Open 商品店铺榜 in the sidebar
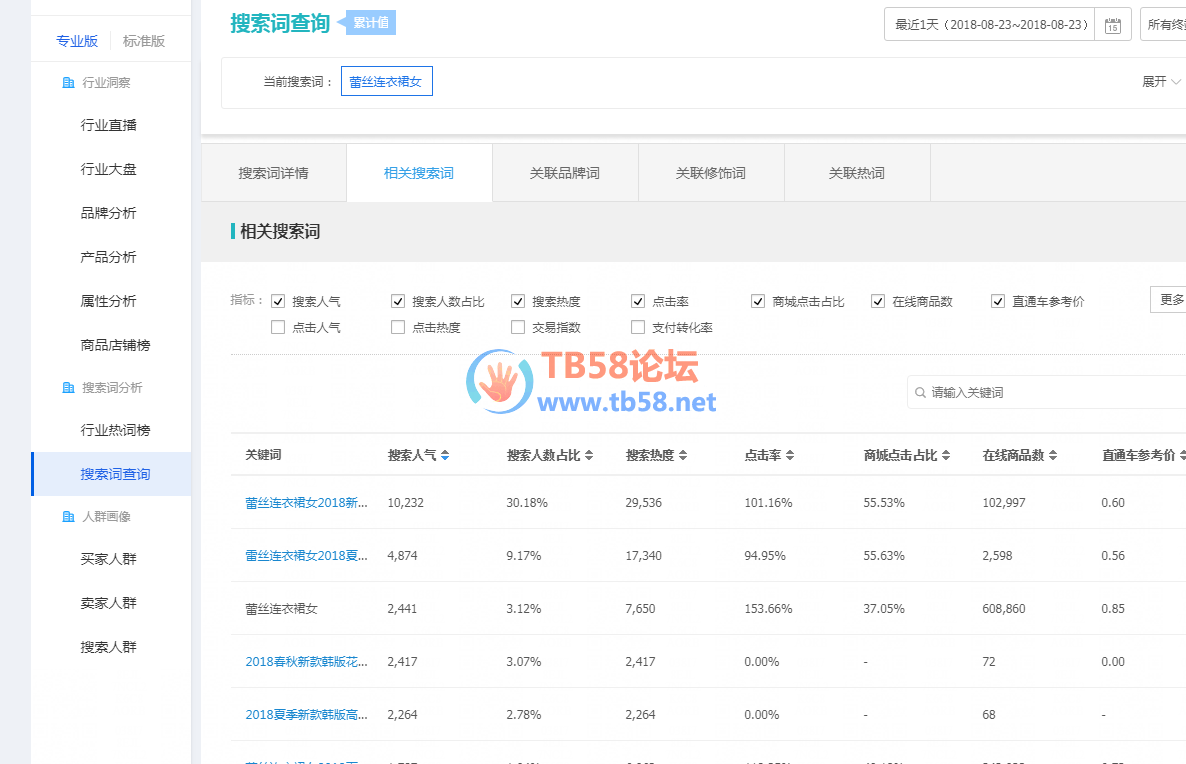 coord(116,345)
